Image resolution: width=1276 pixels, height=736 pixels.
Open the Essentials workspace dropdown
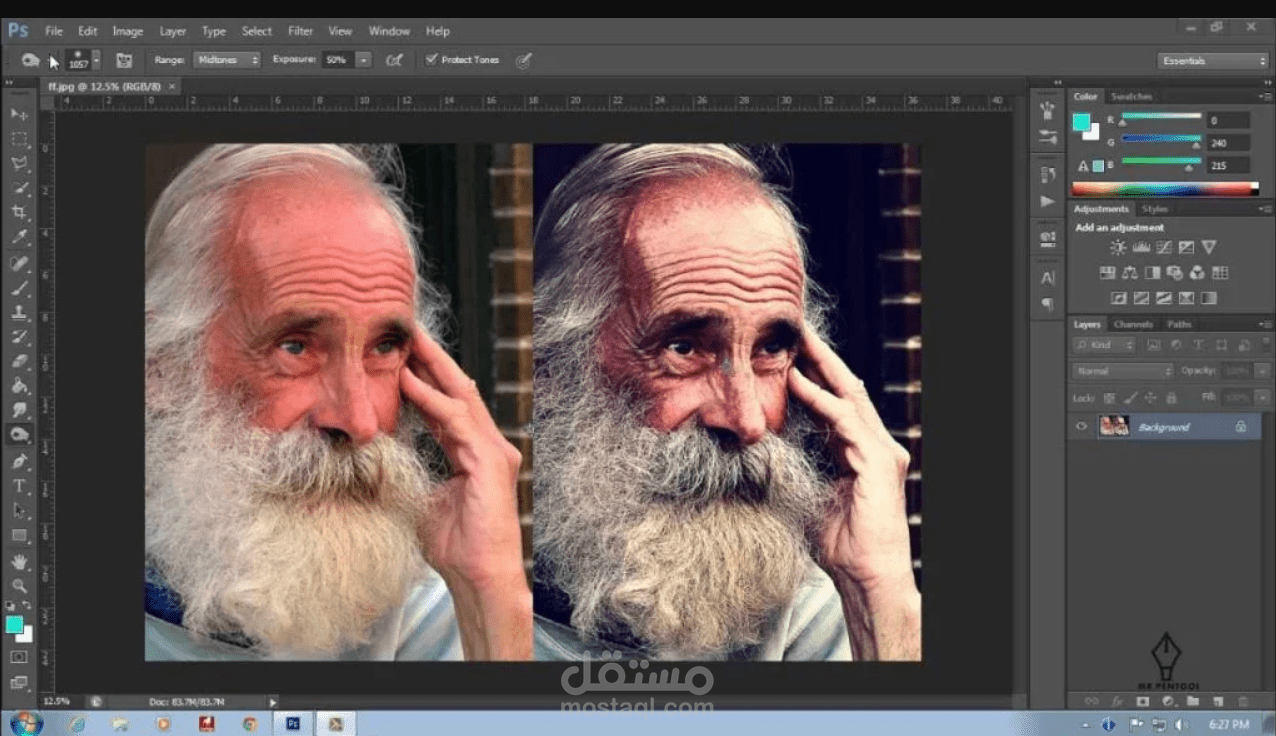pyautogui.click(x=1213, y=61)
